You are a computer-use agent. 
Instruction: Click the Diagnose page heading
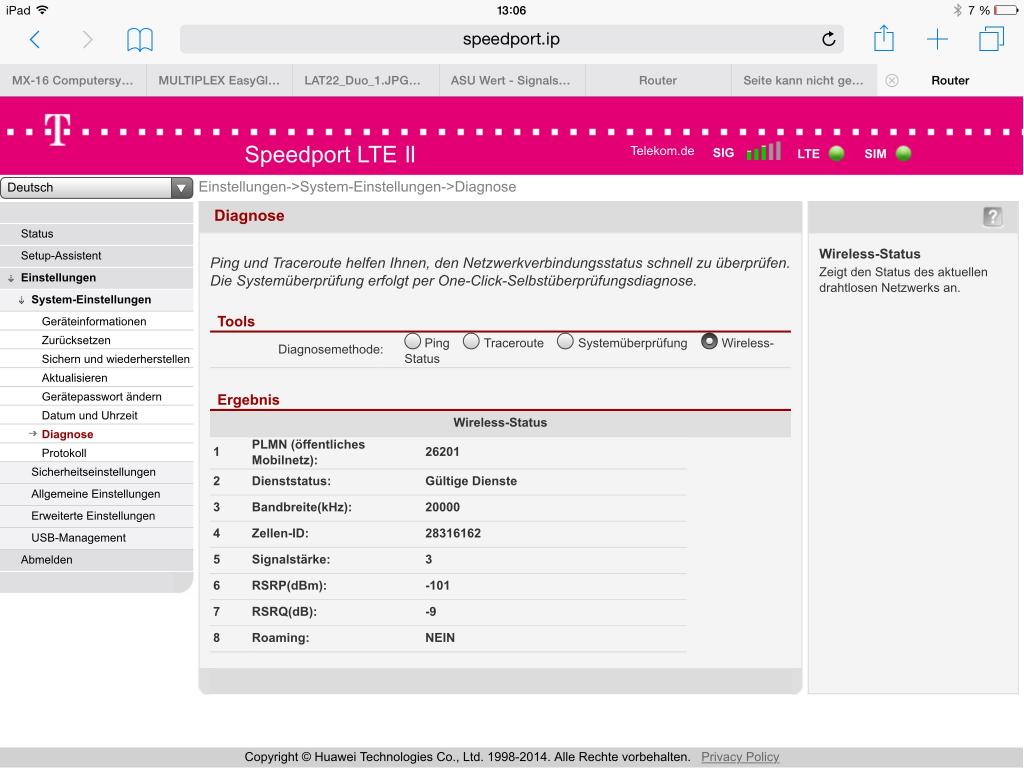pyautogui.click(x=249, y=216)
